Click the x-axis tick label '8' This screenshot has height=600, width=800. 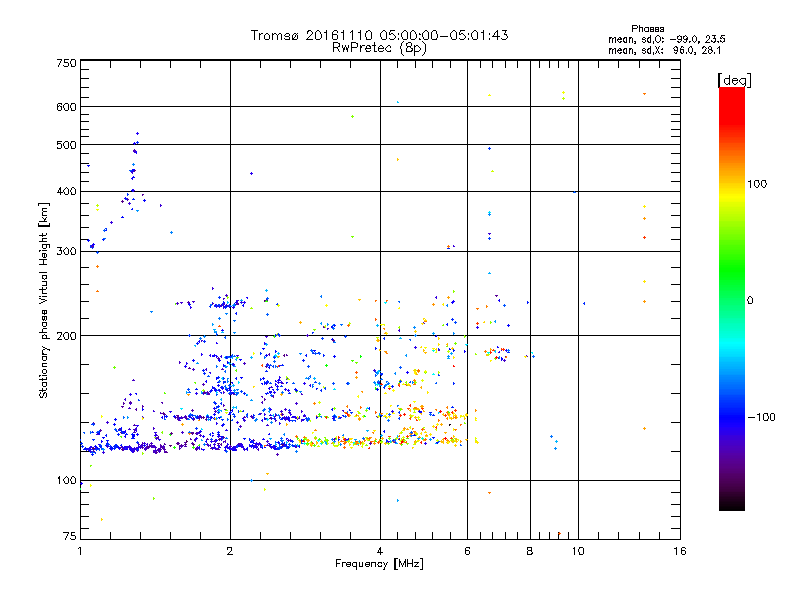(x=530, y=551)
